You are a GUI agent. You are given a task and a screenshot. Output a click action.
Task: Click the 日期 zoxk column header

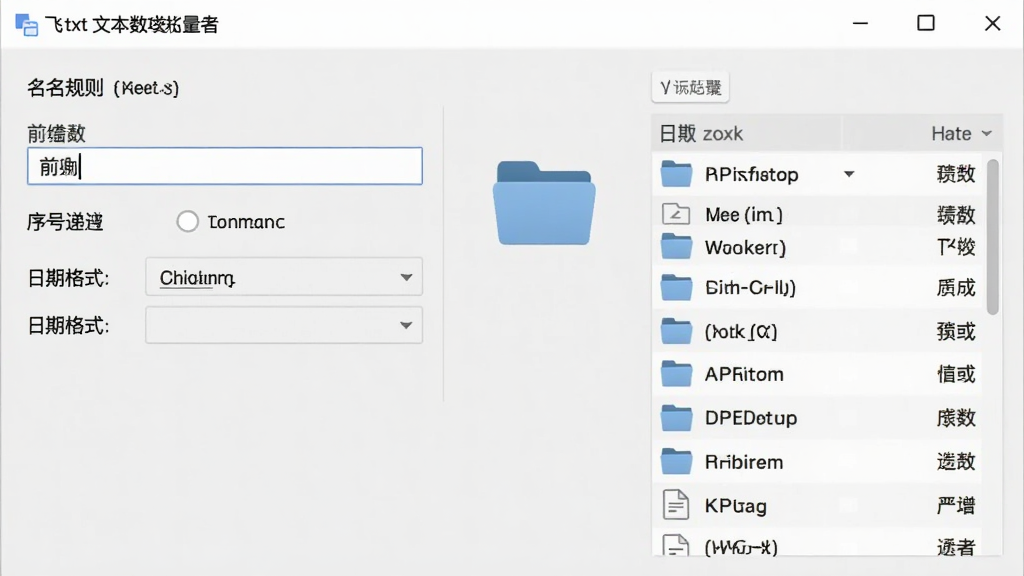[x=701, y=133]
